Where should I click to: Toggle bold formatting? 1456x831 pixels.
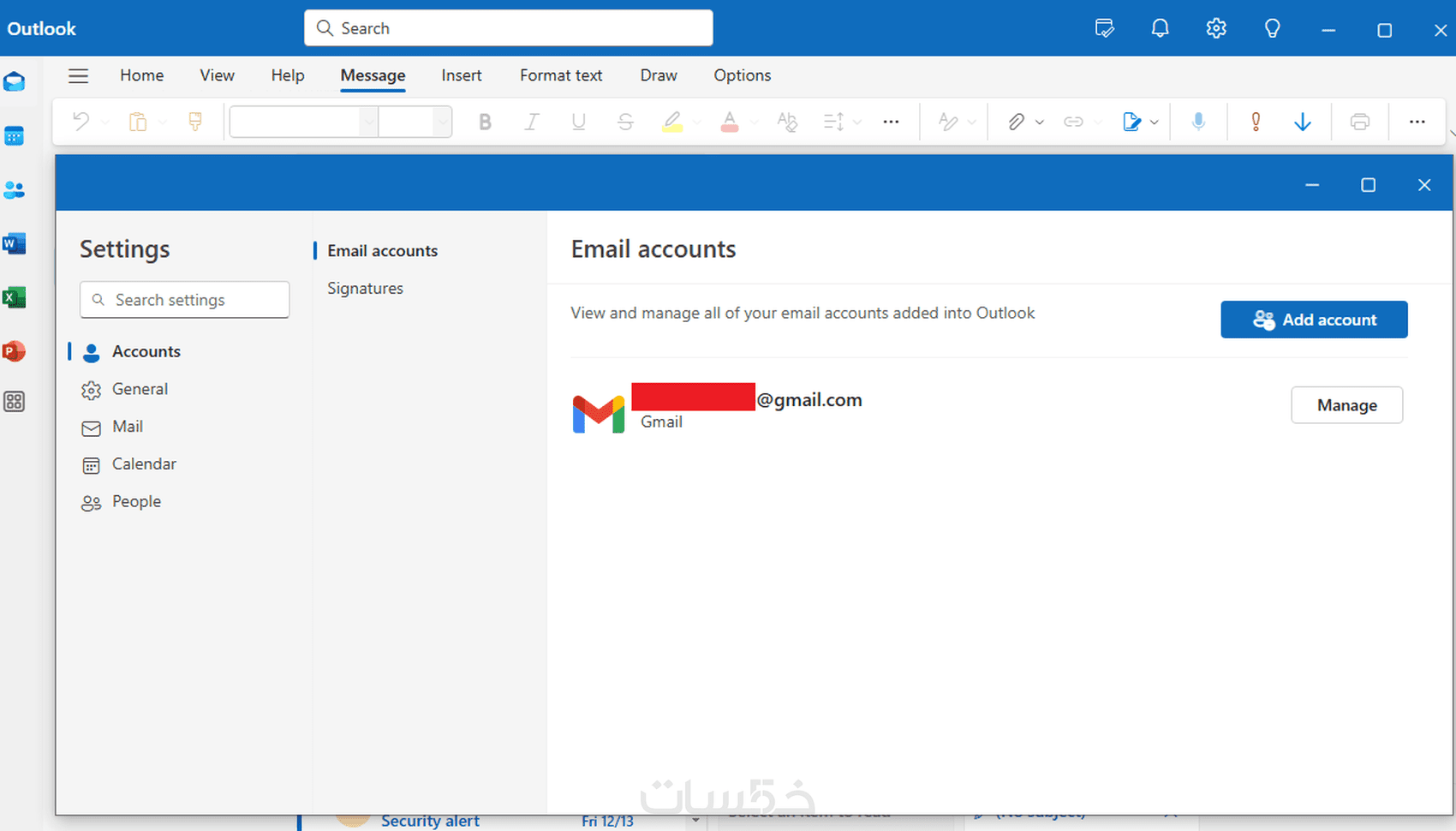(485, 122)
